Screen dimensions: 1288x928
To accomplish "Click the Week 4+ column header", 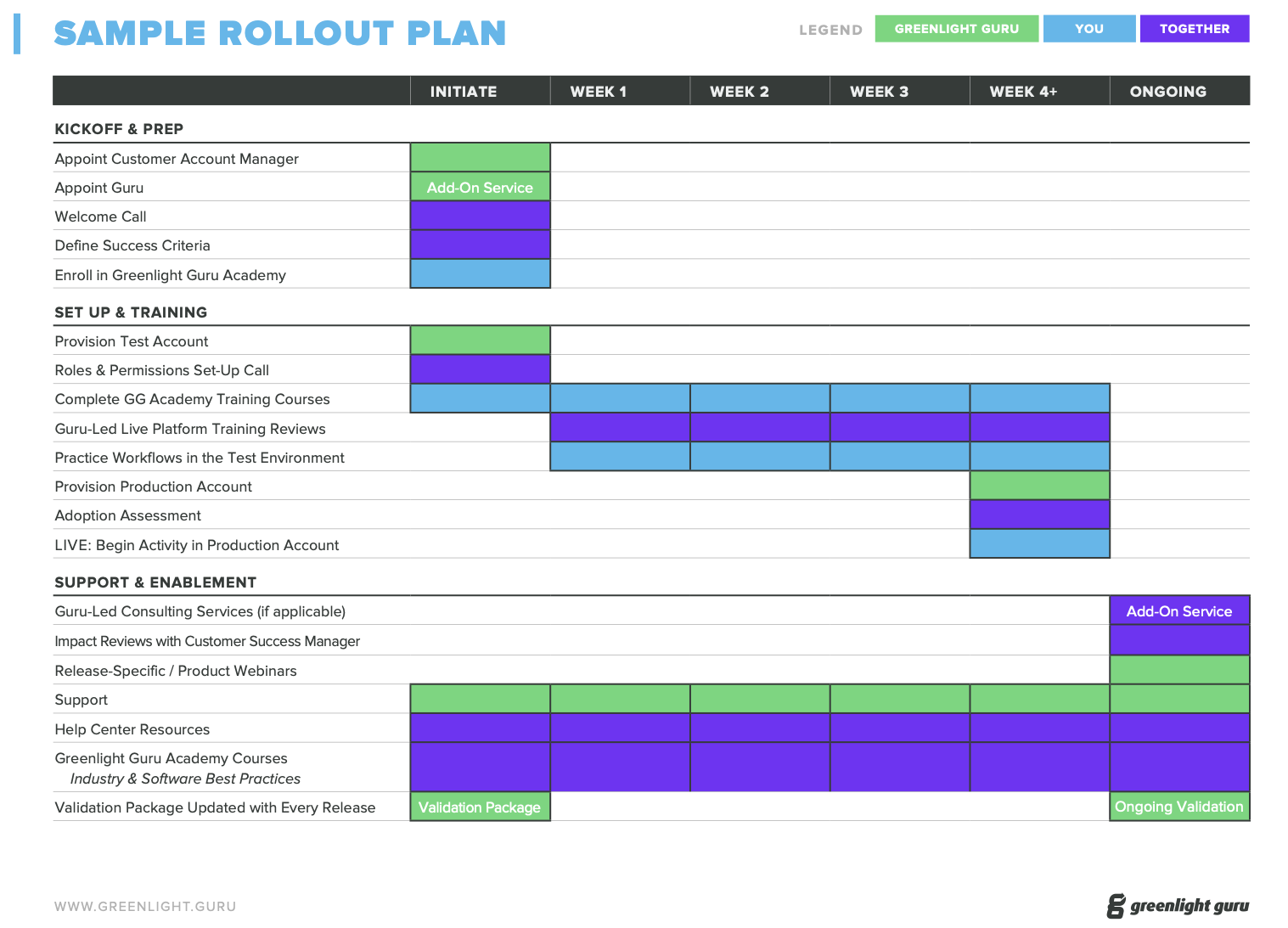I will coord(1023,92).
